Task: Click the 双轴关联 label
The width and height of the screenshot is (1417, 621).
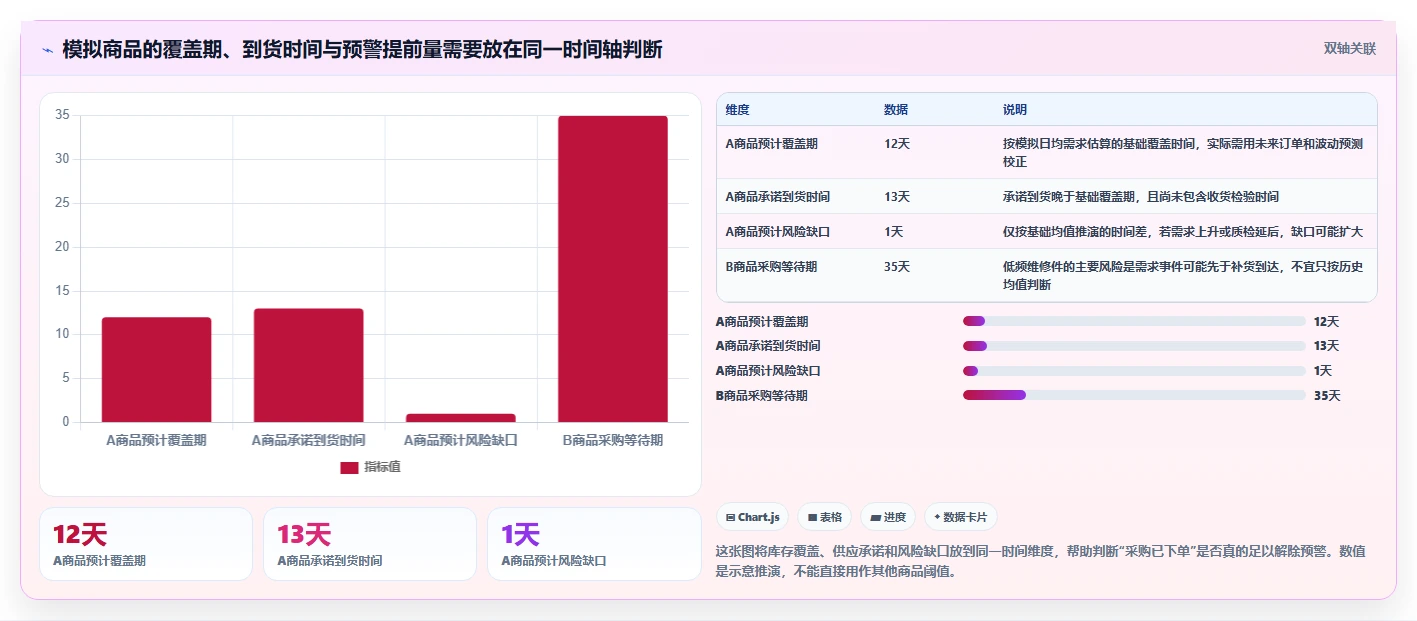Action: (x=1350, y=48)
